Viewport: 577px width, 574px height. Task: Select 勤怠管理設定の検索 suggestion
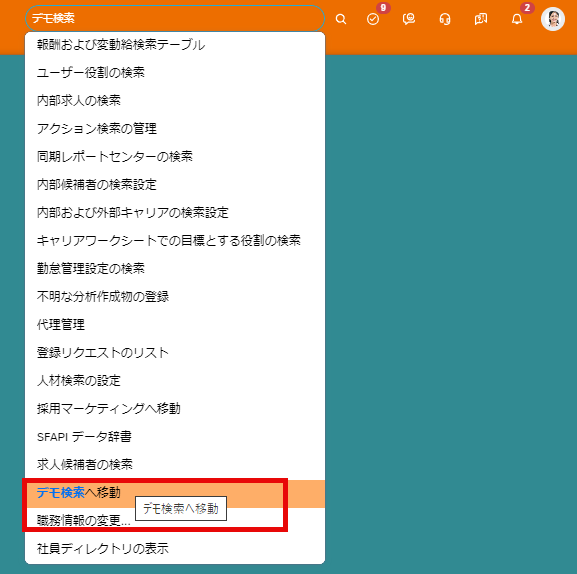(175, 269)
